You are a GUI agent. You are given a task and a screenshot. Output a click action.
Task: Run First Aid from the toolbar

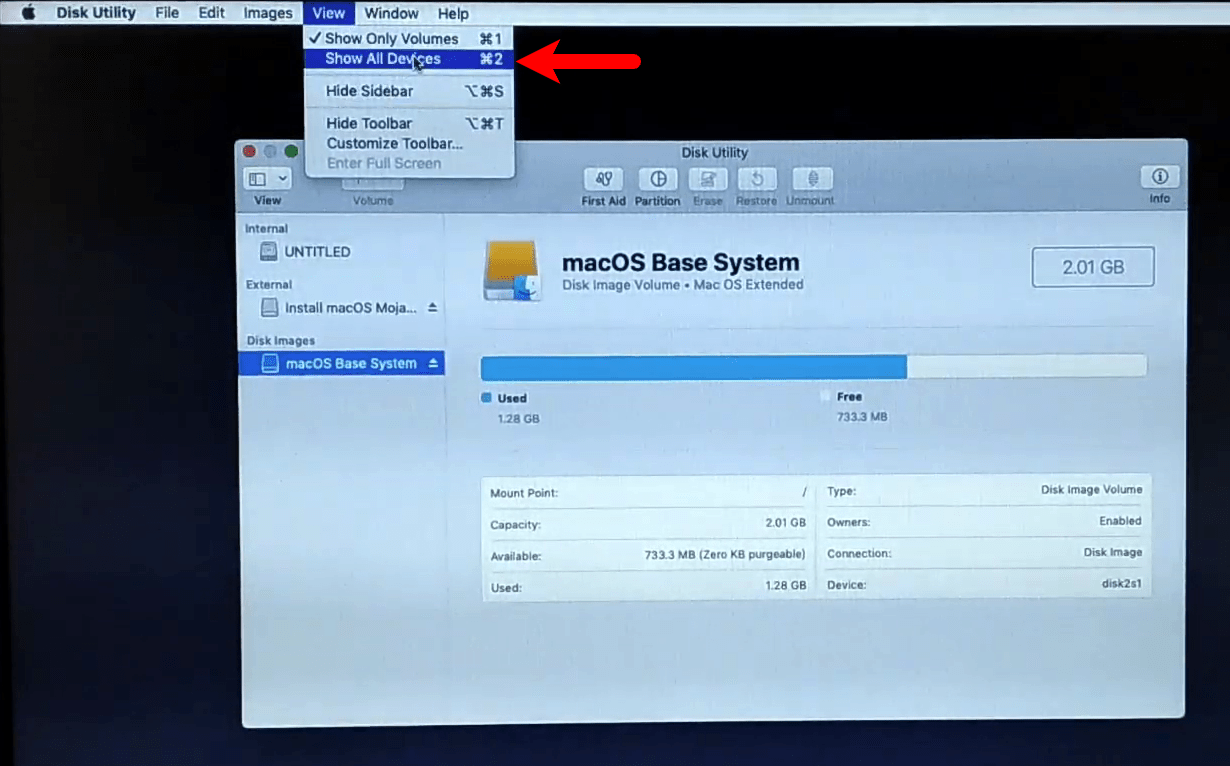pos(603,180)
